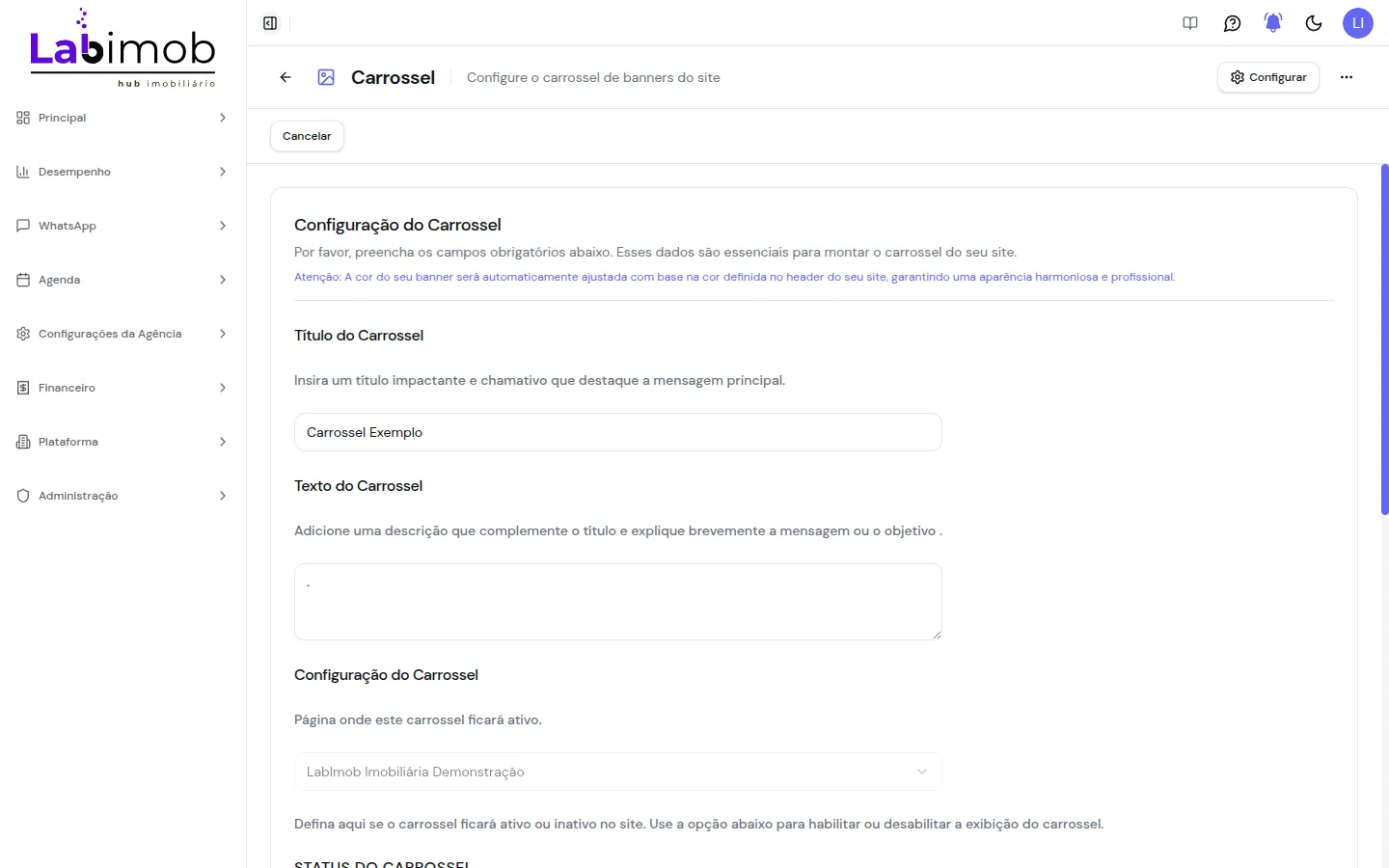
Task: Open user avatar LI menu
Action: coord(1358,23)
